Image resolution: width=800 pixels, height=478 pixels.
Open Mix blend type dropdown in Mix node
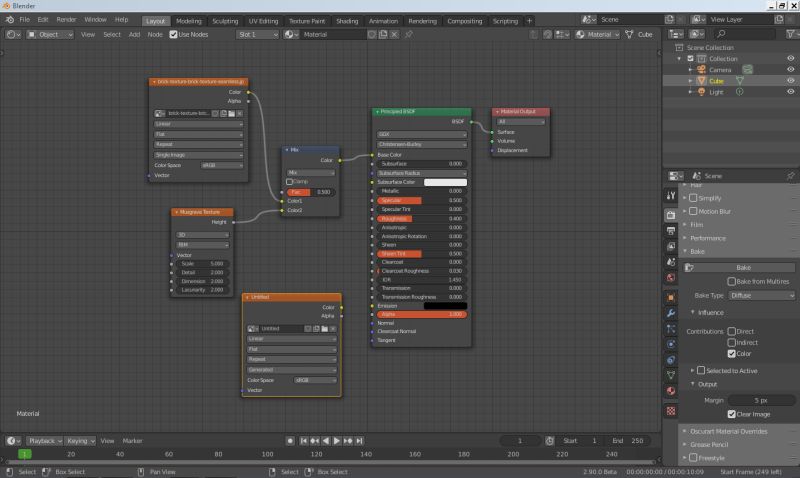[x=310, y=173]
